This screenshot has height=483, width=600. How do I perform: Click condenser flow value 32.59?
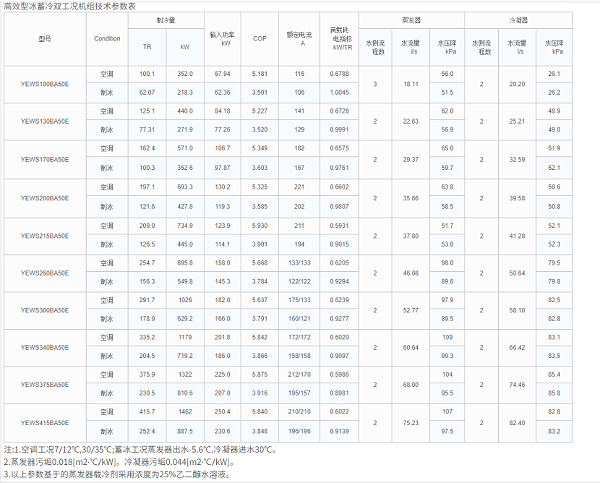tap(517, 159)
